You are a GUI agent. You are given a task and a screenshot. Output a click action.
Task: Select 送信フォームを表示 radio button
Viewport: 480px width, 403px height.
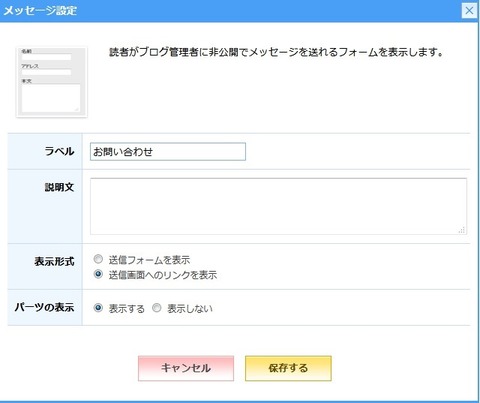point(98,259)
